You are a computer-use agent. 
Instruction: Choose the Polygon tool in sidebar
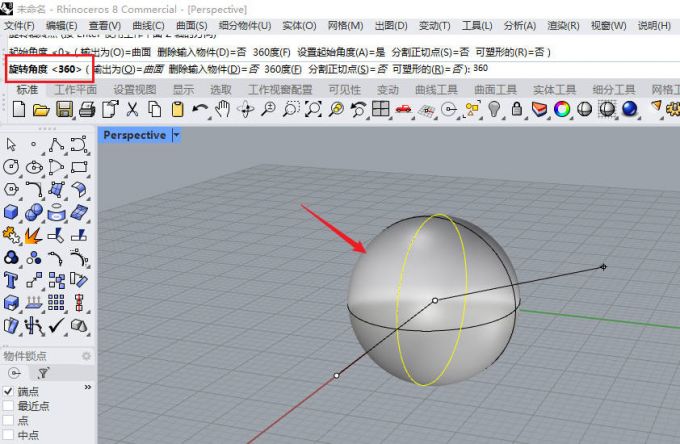pyautogui.click(x=11, y=189)
